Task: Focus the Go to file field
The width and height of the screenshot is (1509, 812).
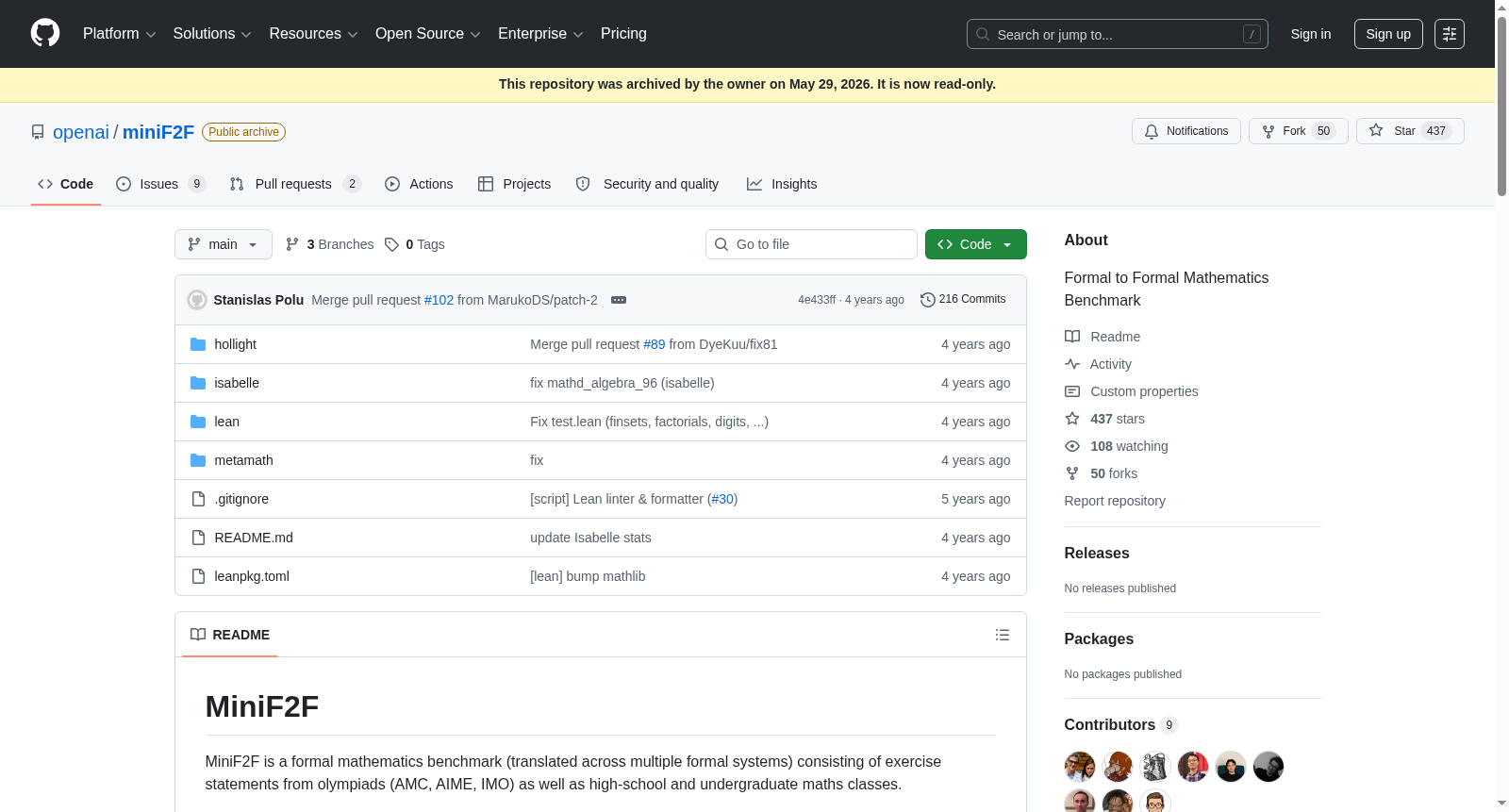Action: 811,244
